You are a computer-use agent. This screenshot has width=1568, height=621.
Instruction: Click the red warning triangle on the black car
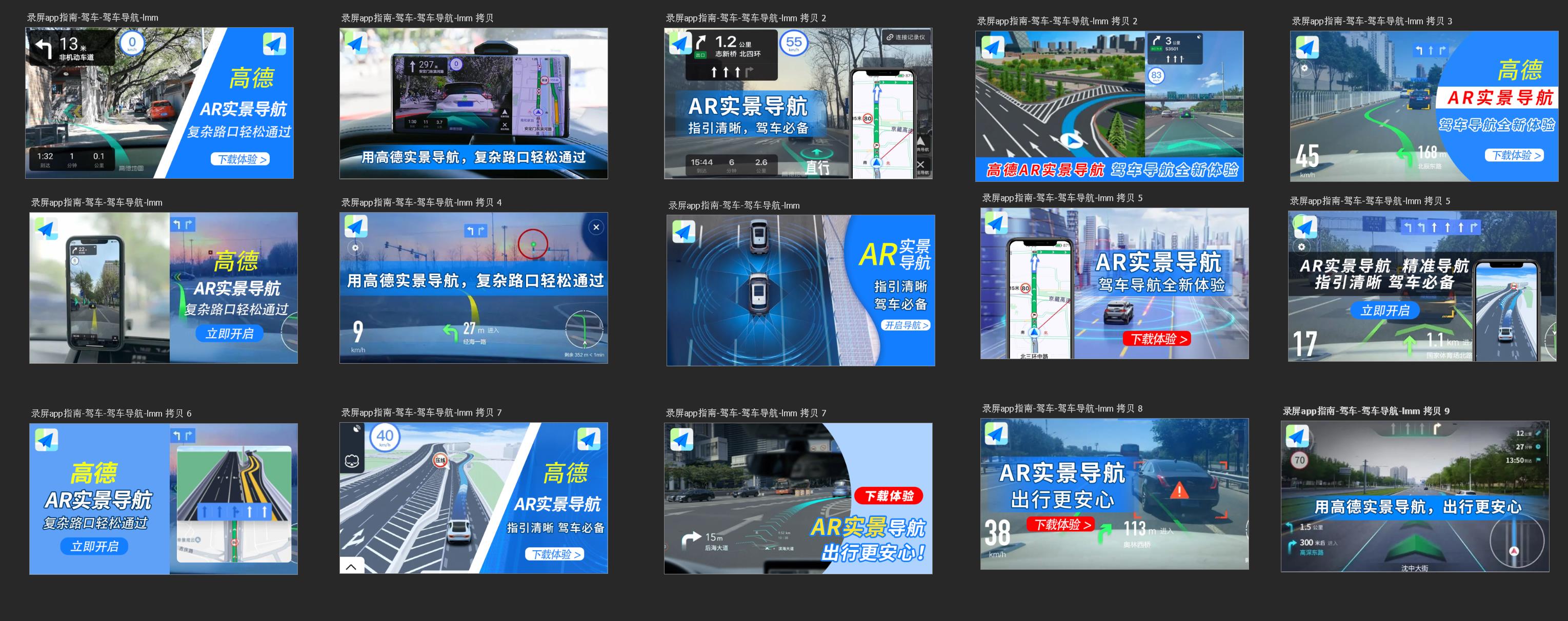1179,490
